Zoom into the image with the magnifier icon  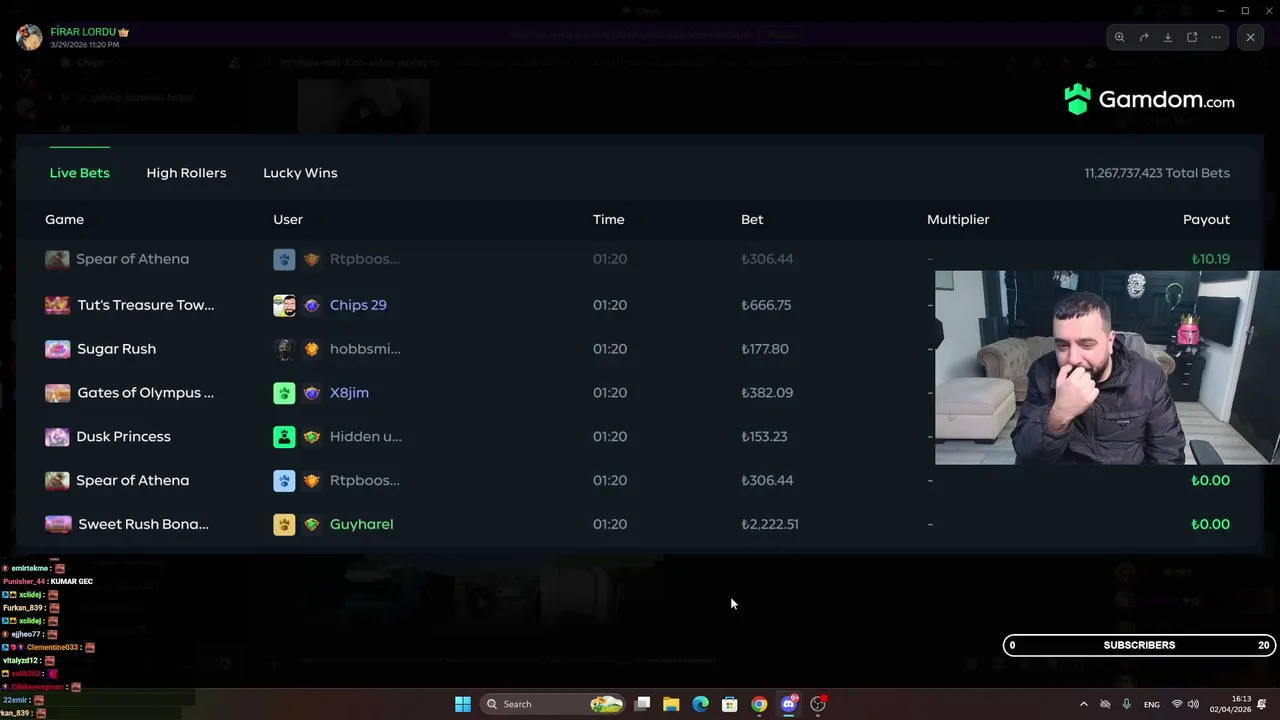pyautogui.click(x=1119, y=37)
